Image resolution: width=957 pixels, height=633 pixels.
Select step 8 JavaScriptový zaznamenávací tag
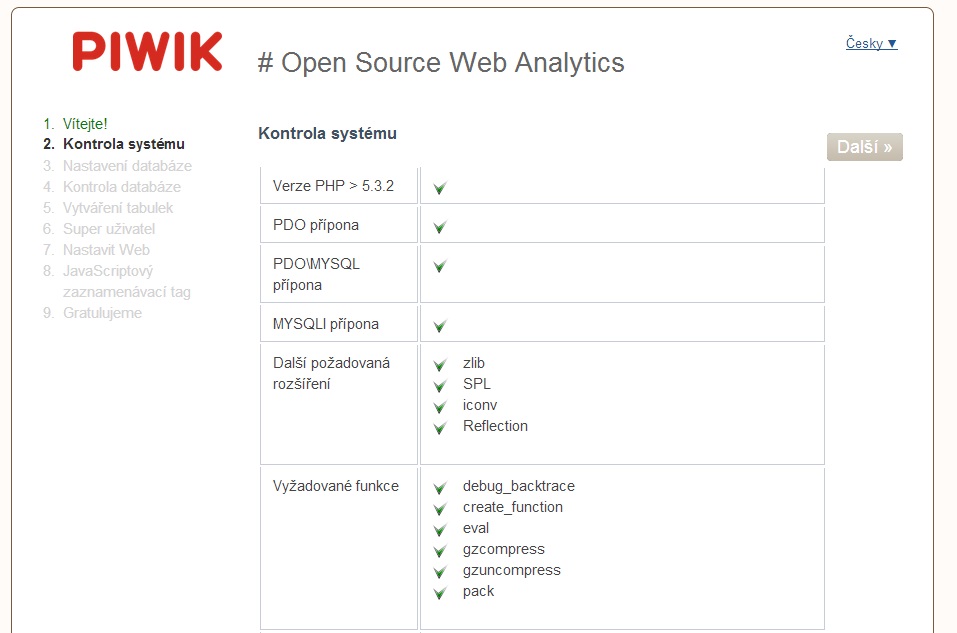126,281
